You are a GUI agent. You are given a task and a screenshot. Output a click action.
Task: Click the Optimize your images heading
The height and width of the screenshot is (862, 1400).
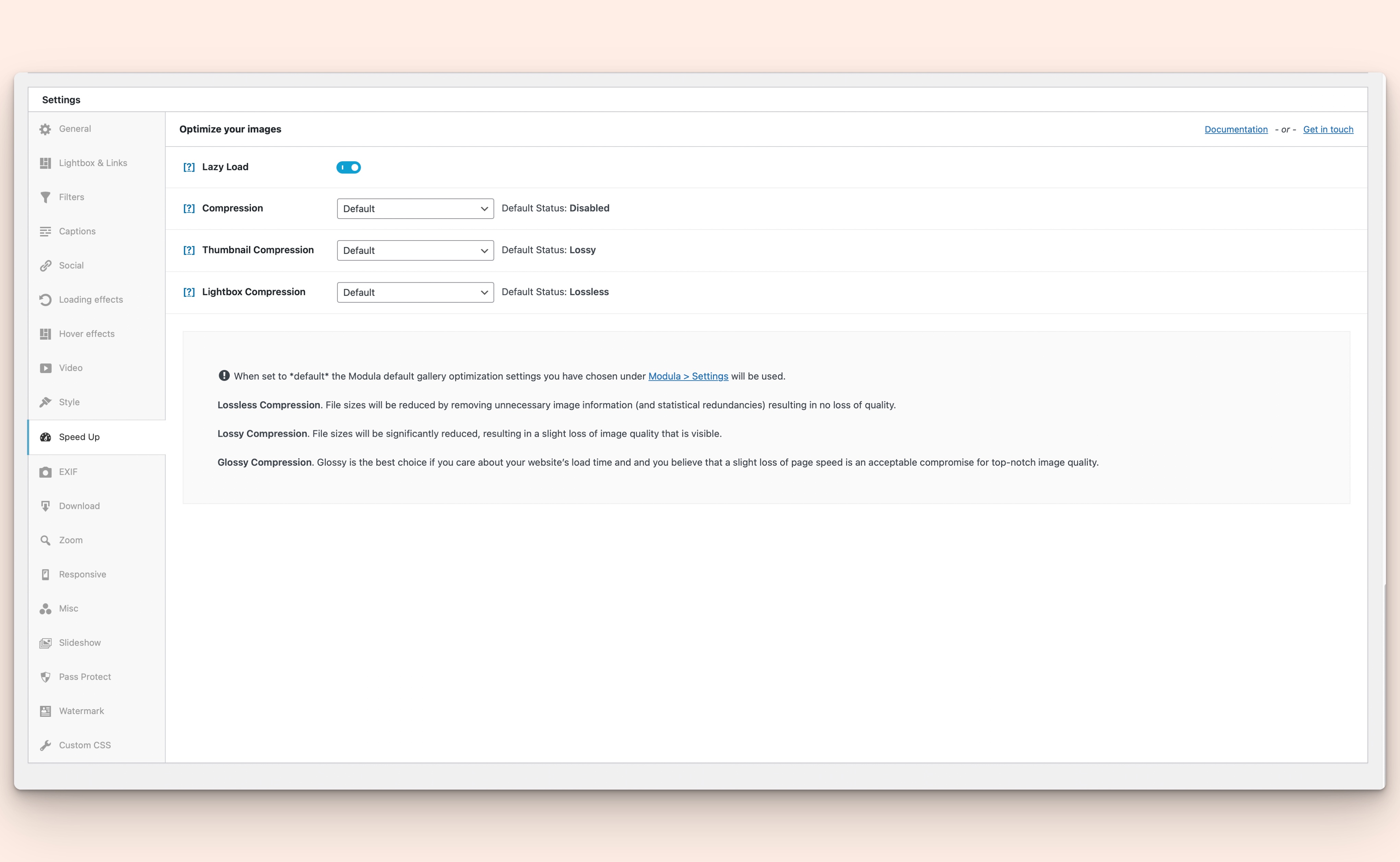[x=230, y=129]
